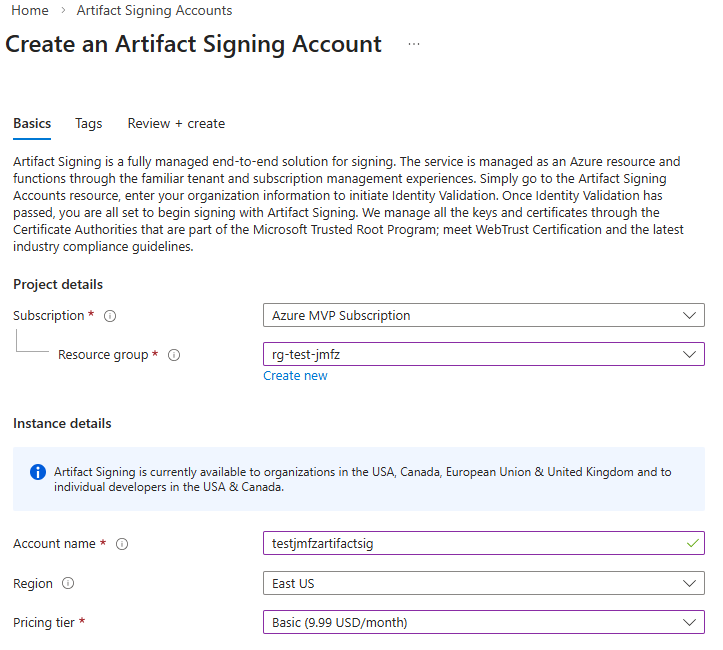The image size is (723, 650).
Task: Click the Subscription info icon
Action: (x=110, y=316)
